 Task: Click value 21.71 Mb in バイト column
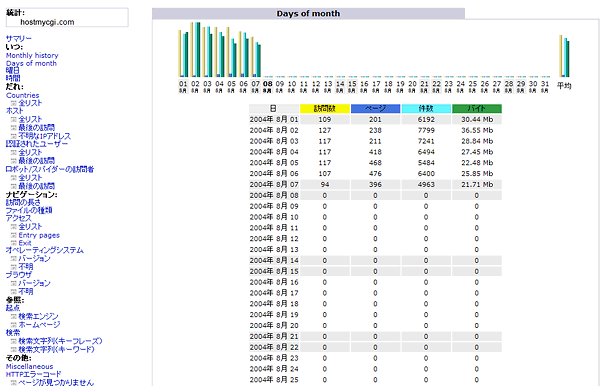[477, 184]
